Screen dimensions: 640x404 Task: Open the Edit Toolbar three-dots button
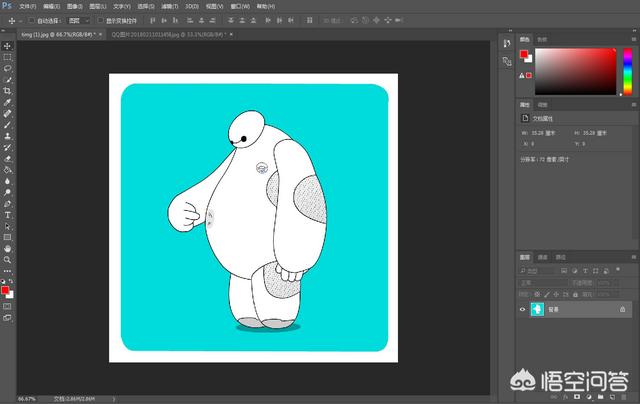[7, 271]
